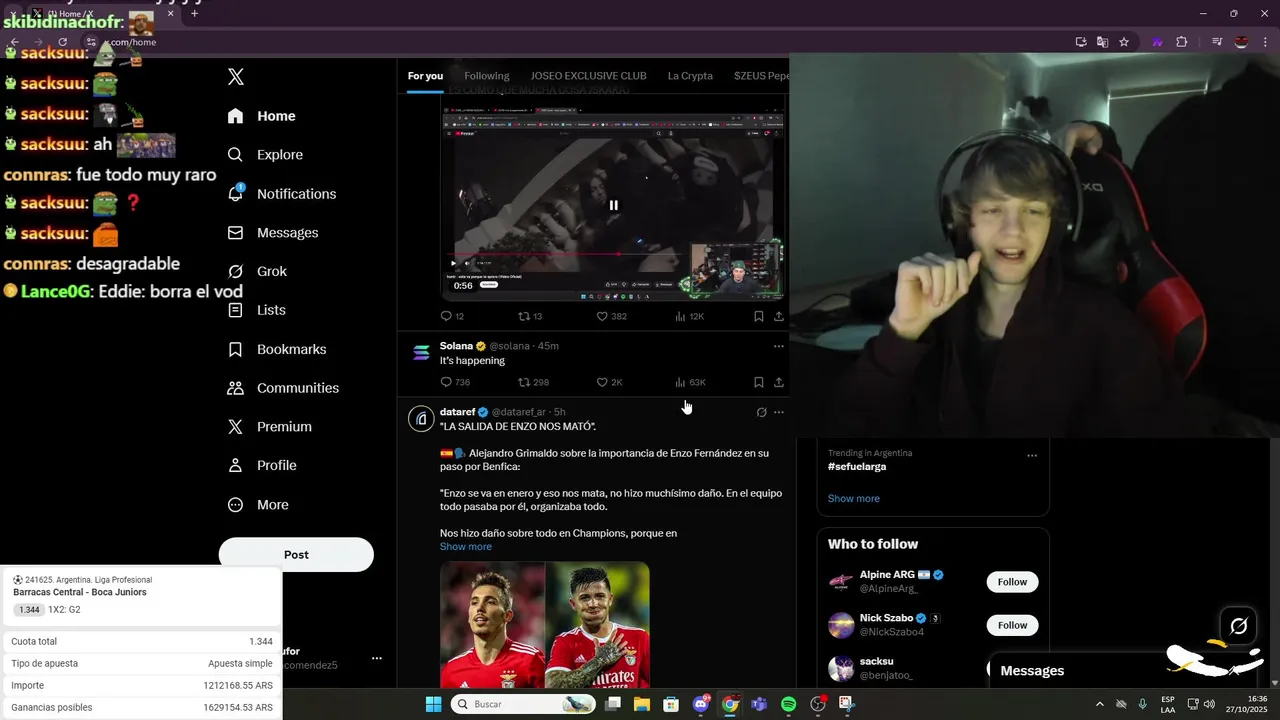1280x720 pixels.
Task: Bookmark this page with the star icon
Action: (x=1124, y=42)
